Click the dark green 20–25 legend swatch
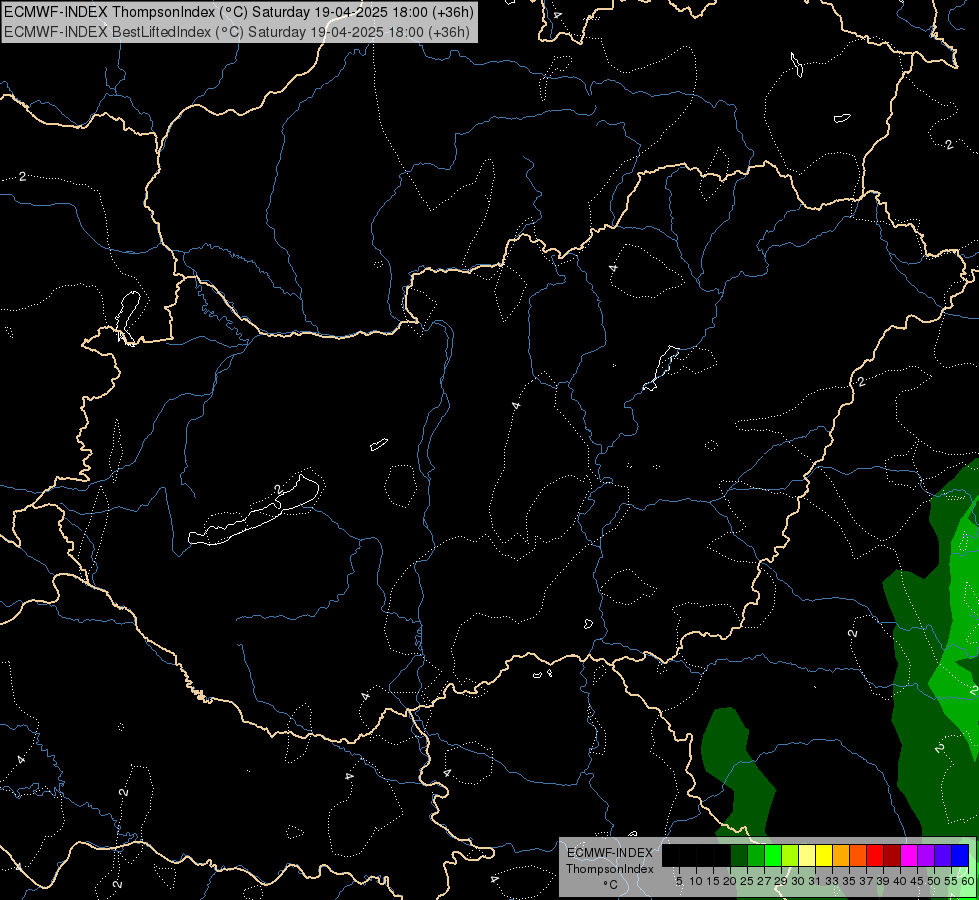 click(739, 856)
